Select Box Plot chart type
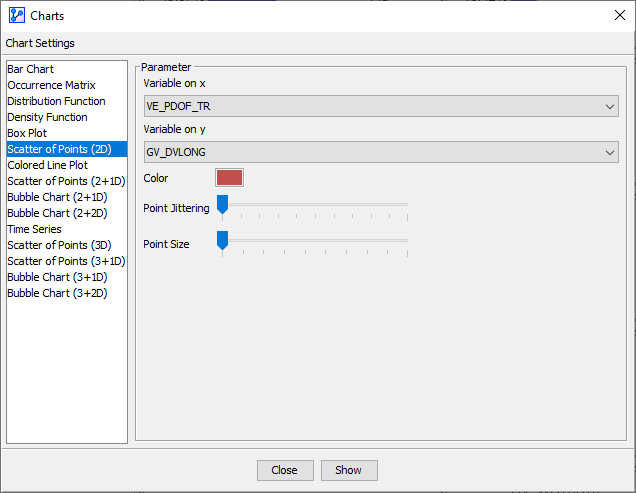The height and width of the screenshot is (493, 636). (27, 133)
